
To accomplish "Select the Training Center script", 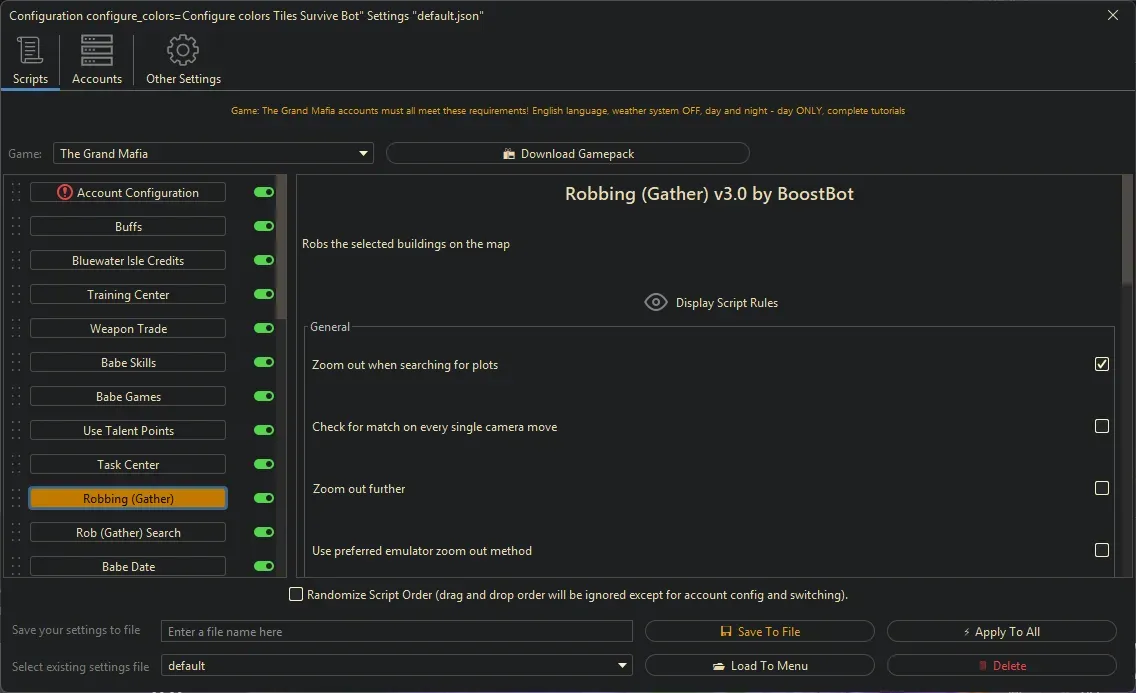I will coord(128,294).
